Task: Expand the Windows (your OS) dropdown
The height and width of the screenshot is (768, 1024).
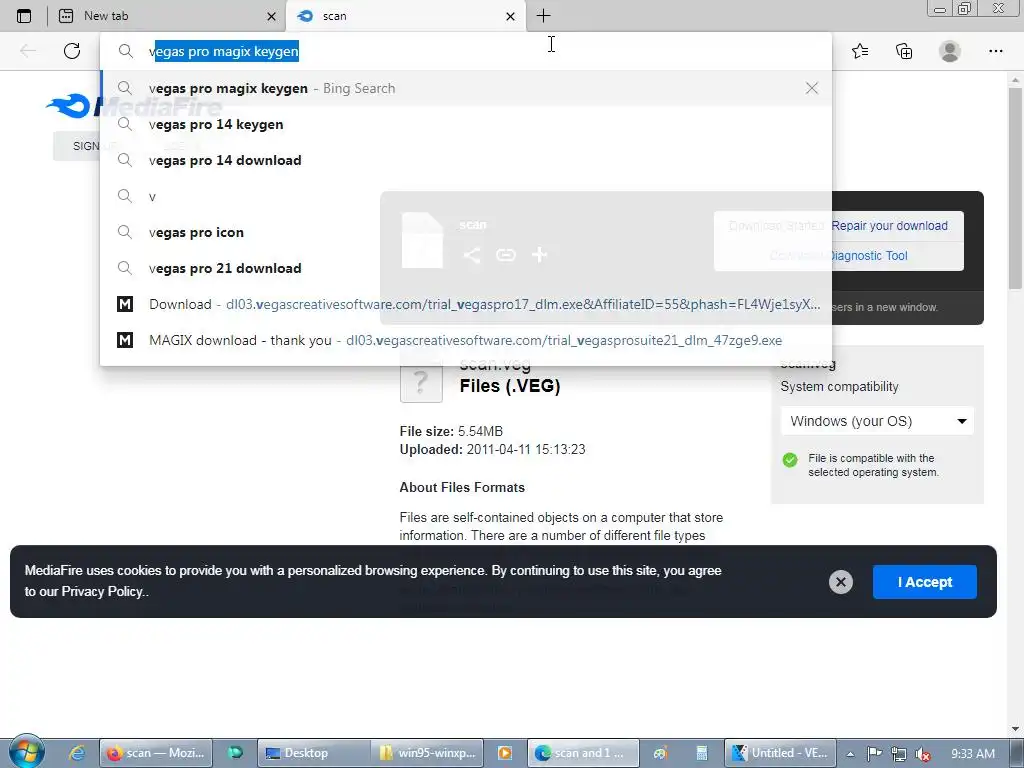Action: pyautogui.click(x=877, y=421)
